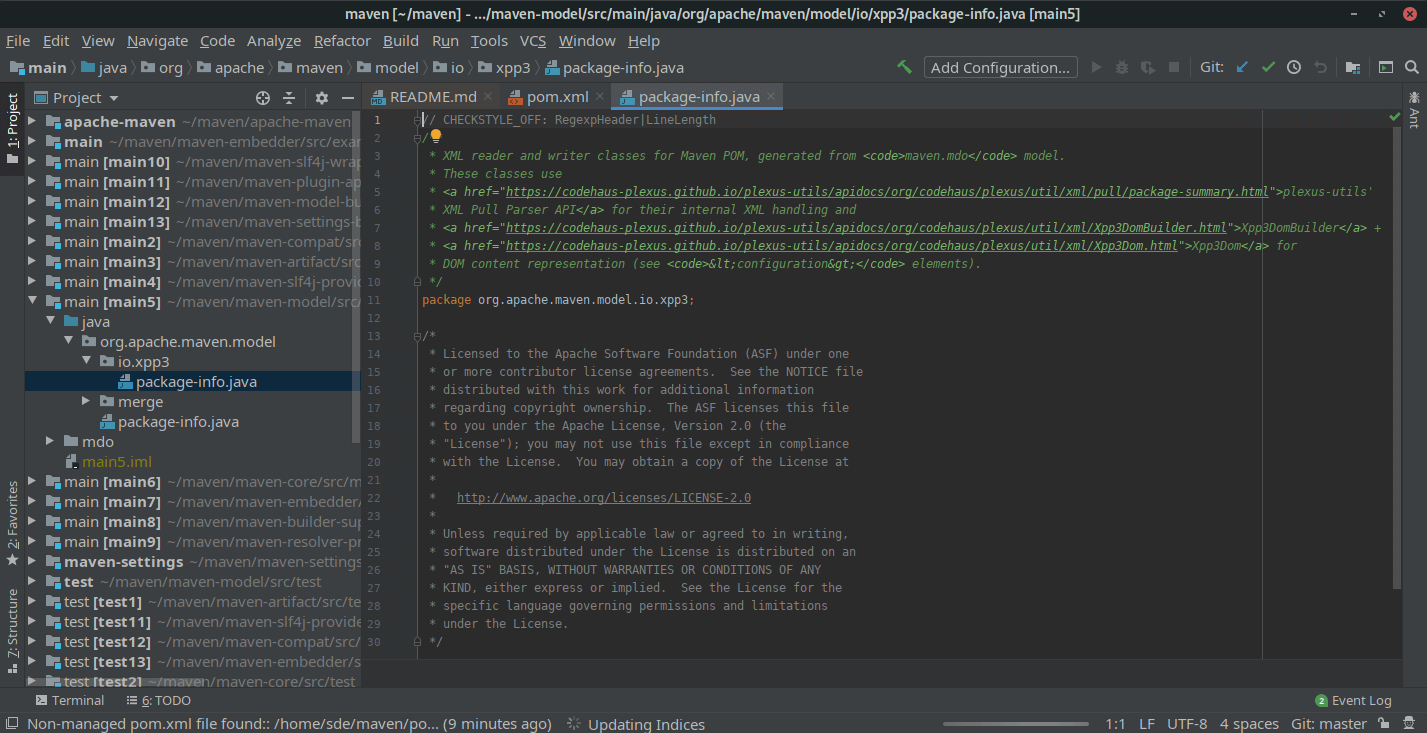Toggle the Favorites tool window stripe button
Screen dimensions: 1427x733
[12, 523]
